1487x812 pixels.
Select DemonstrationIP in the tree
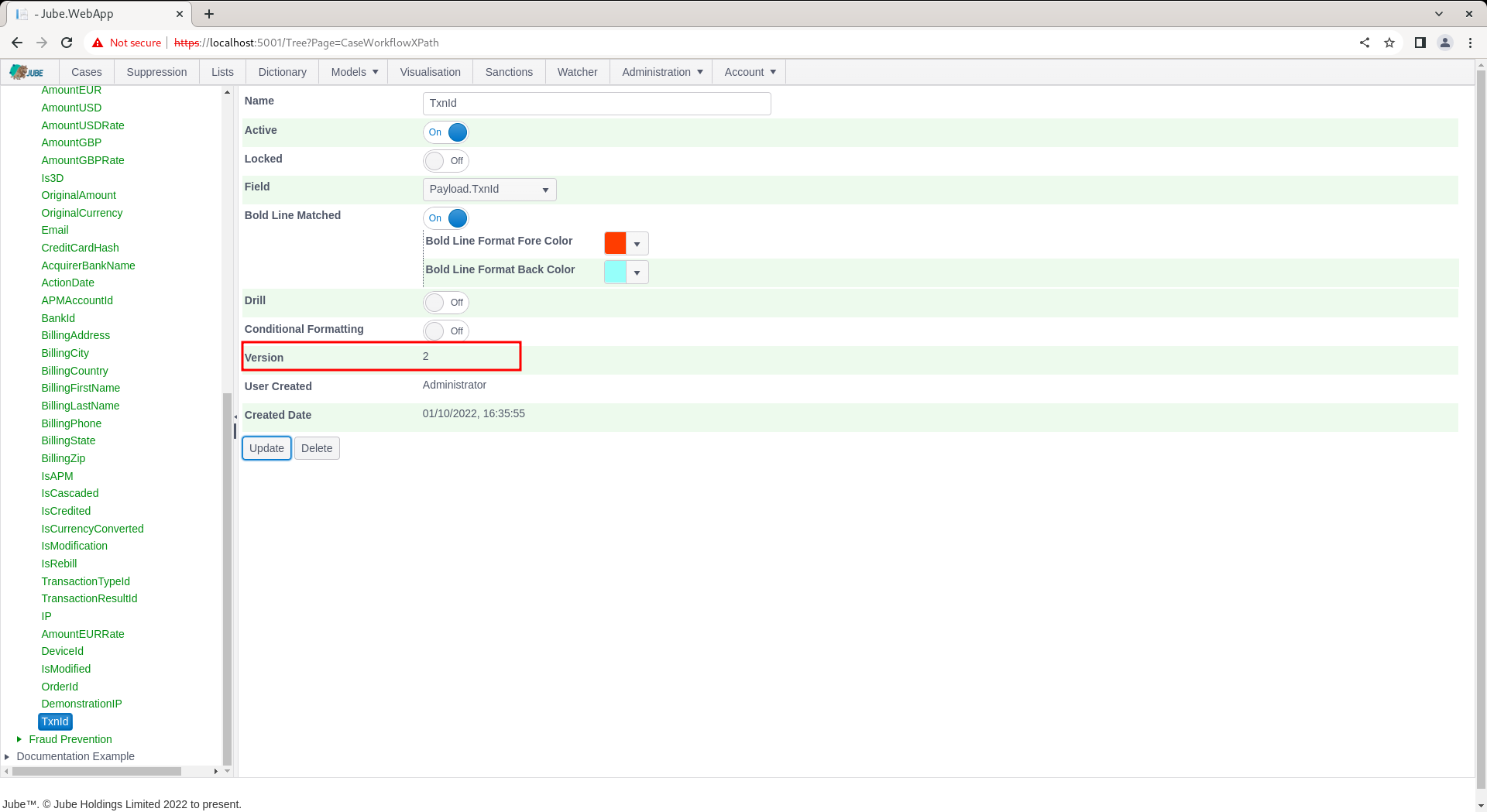[82, 704]
